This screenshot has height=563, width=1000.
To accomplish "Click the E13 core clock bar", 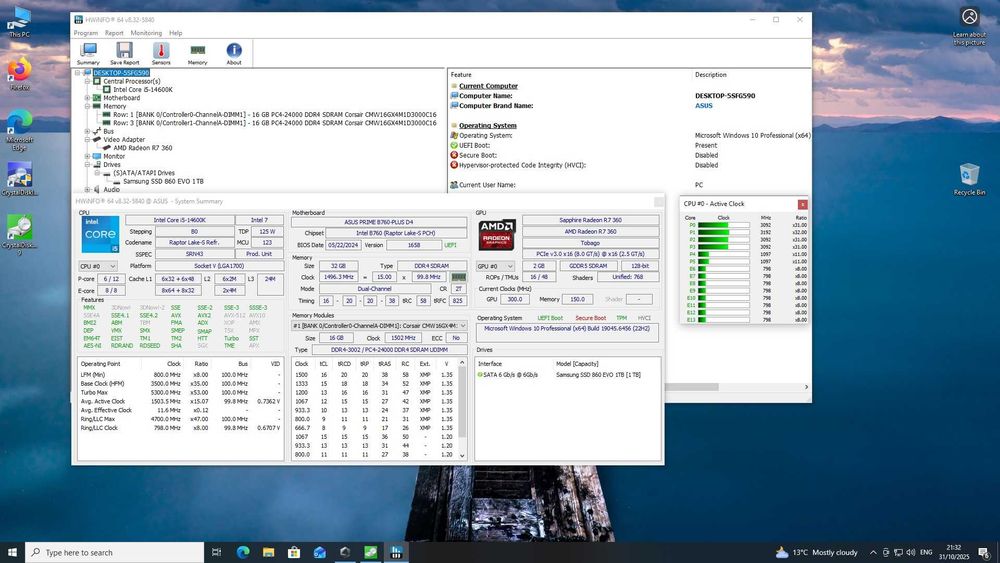I will (723, 319).
